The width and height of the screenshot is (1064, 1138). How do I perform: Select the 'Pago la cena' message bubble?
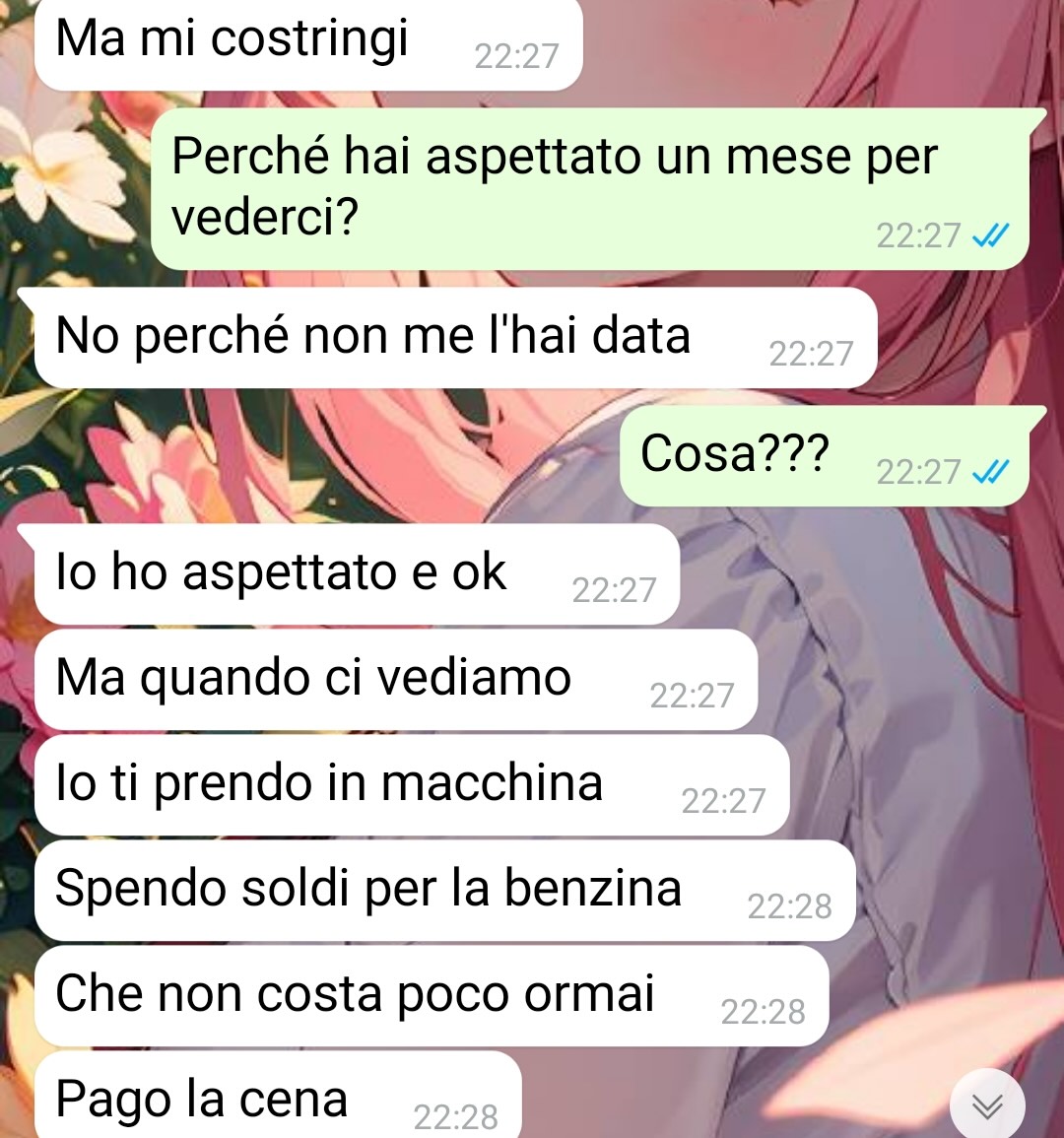pos(278,1096)
